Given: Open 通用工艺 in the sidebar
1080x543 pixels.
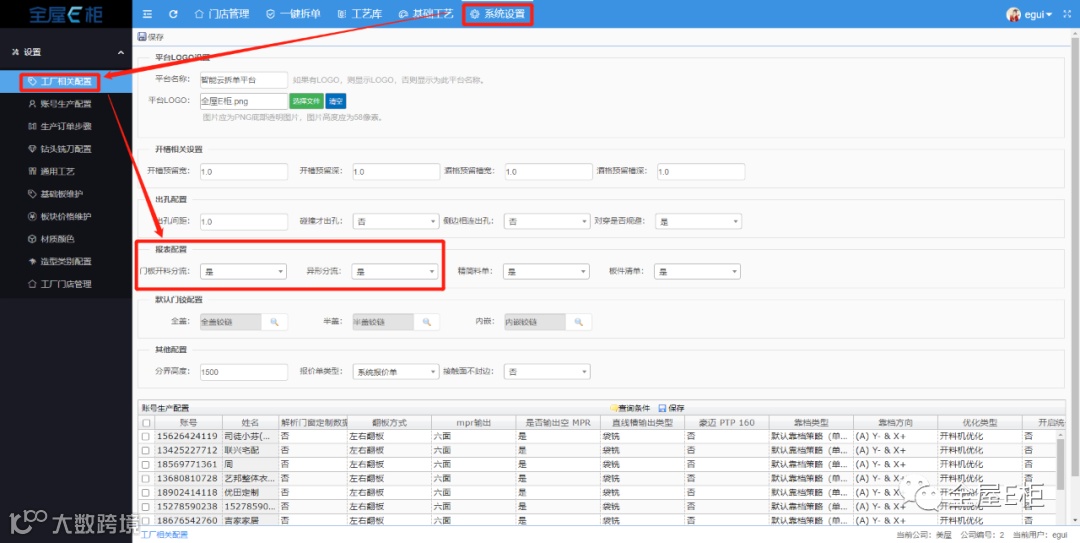Looking at the screenshot, I should [x=65, y=172].
